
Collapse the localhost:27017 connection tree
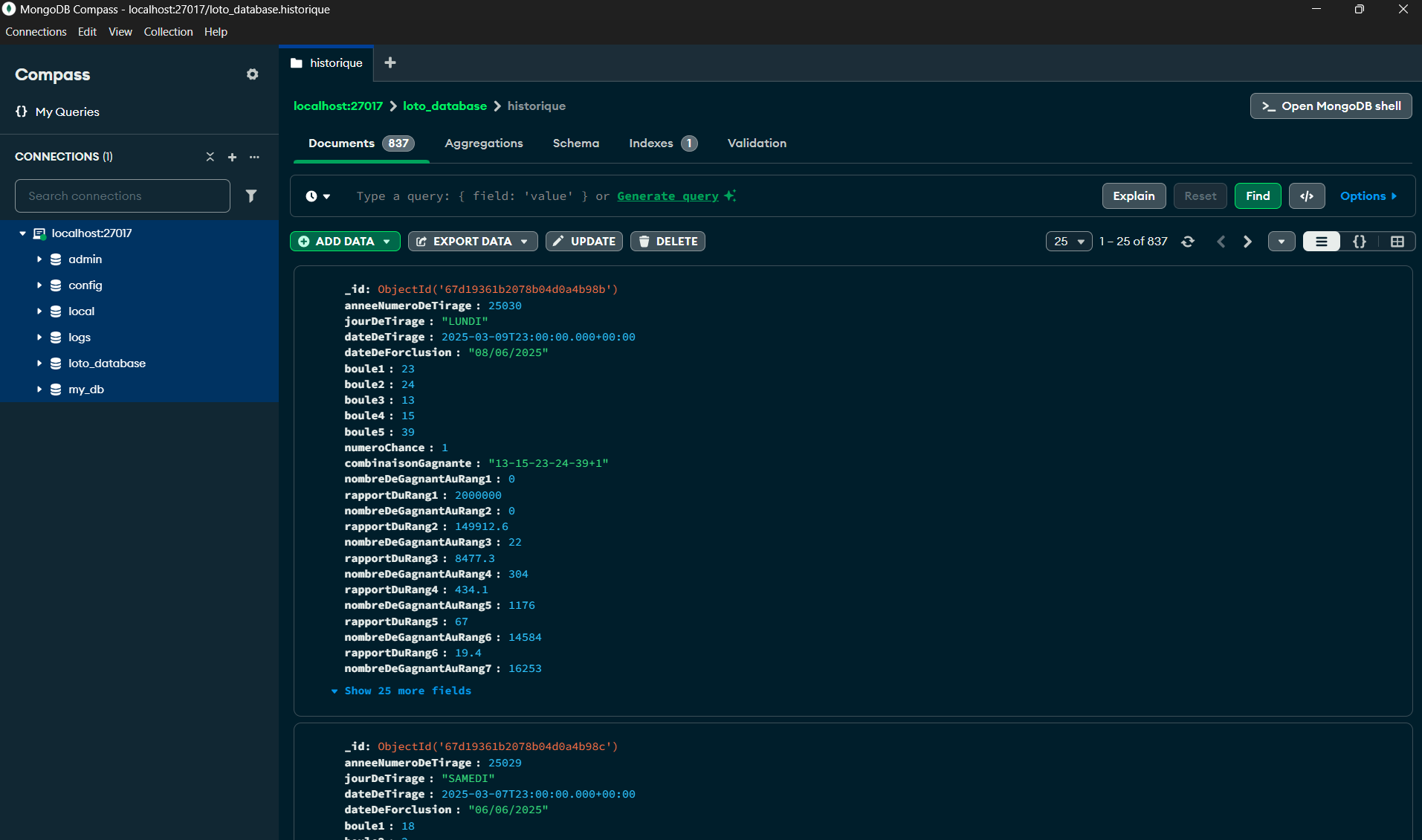point(22,233)
